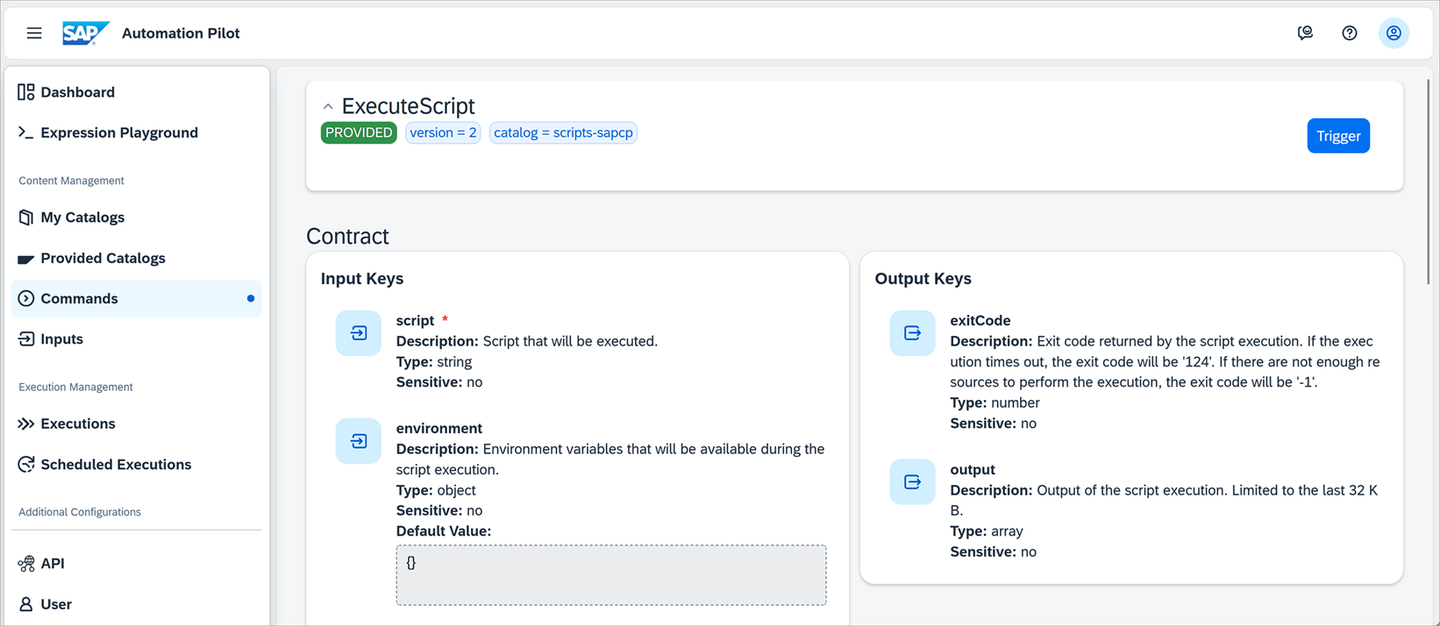This screenshot has width=1440, height=626.
Task: Open the help question mark icon
Action: click(1349, 33)
